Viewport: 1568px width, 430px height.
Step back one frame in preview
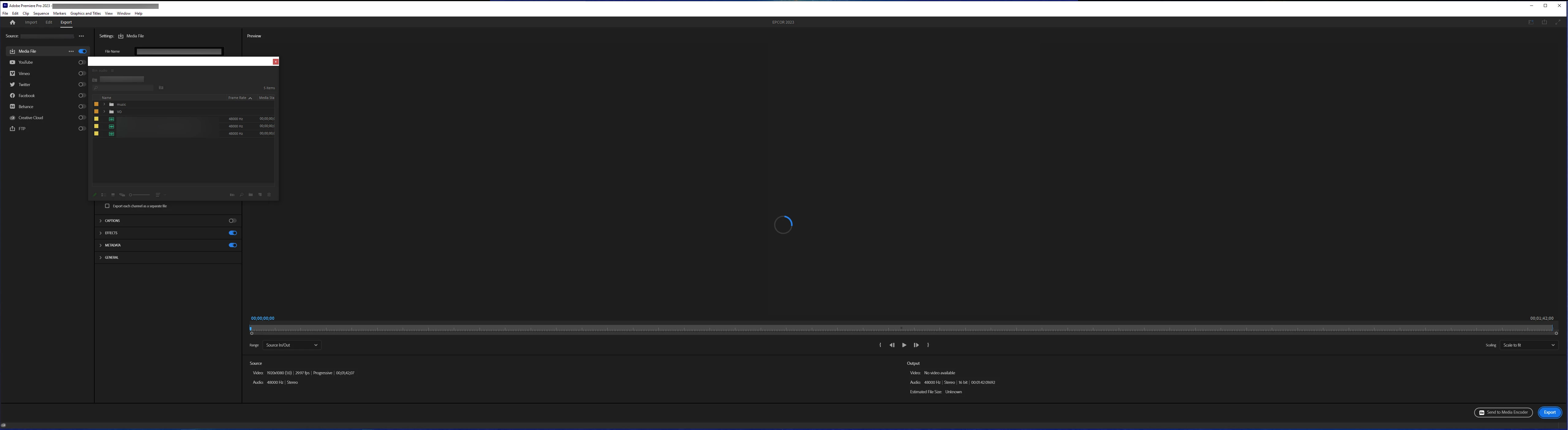pos(892,345)
